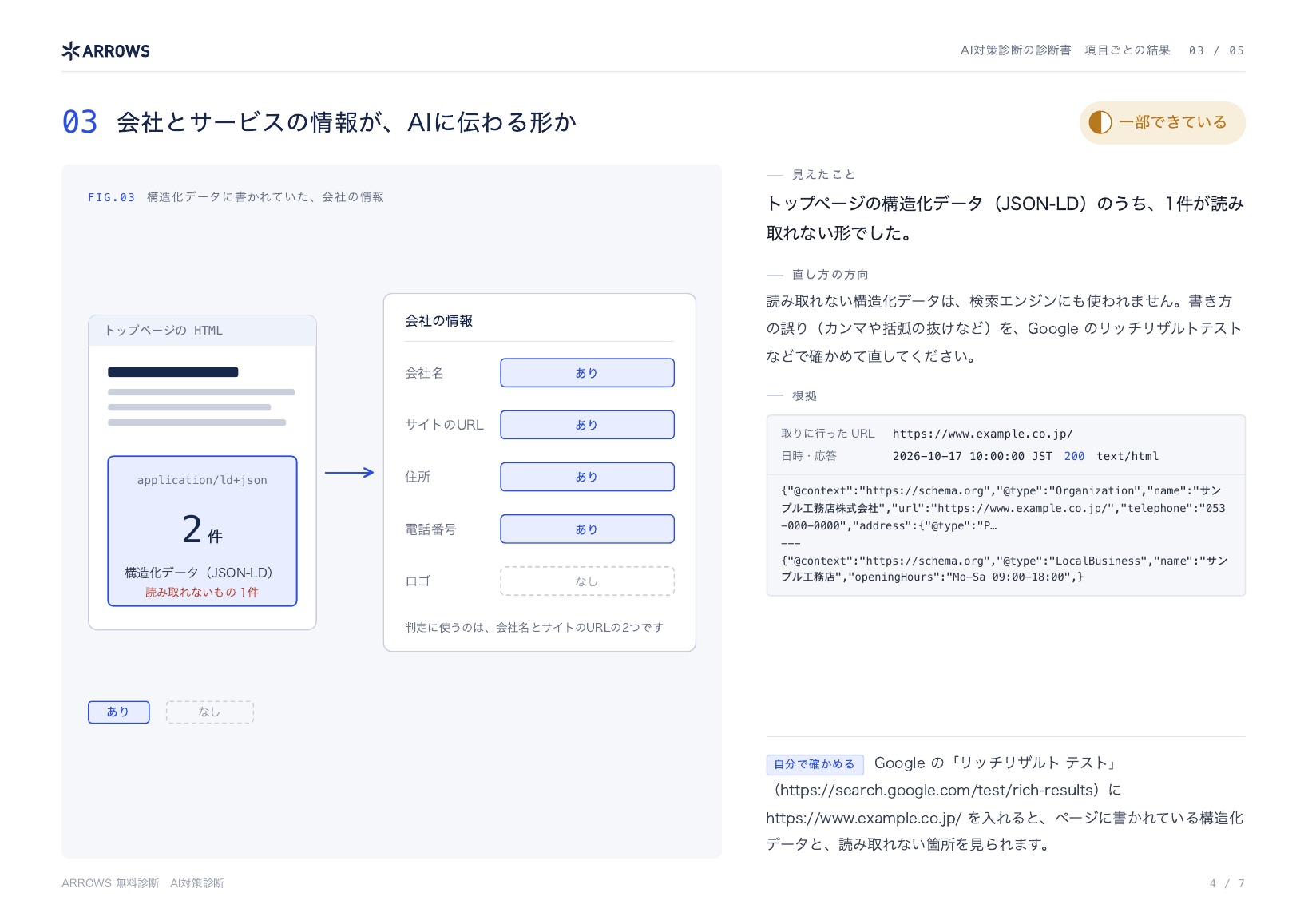This screenshot has width=1308, height=924.
Task: Click the サイトのURL row label
Action: coord(444,425)
